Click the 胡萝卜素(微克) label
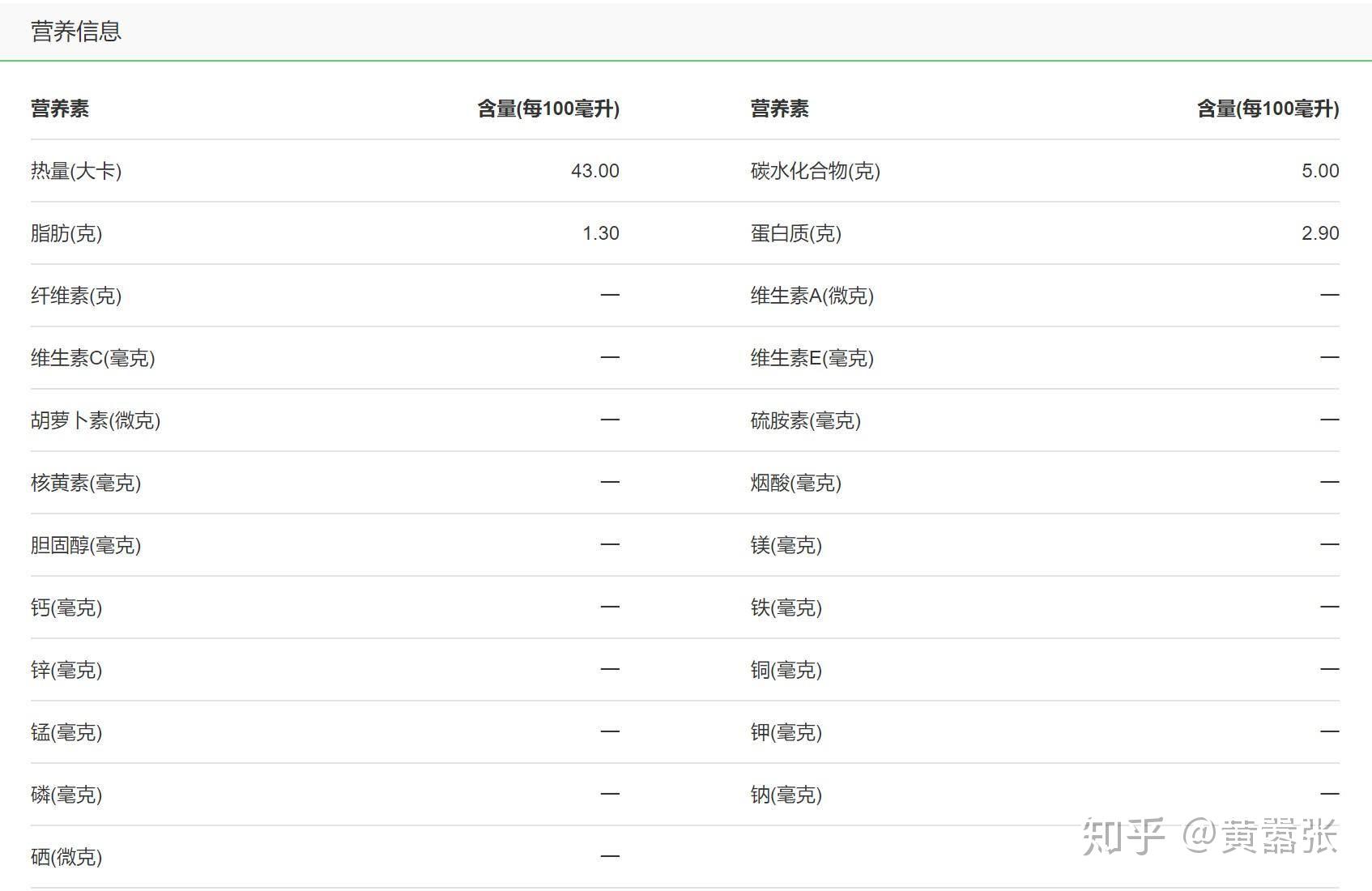 [x=96, y=420]
